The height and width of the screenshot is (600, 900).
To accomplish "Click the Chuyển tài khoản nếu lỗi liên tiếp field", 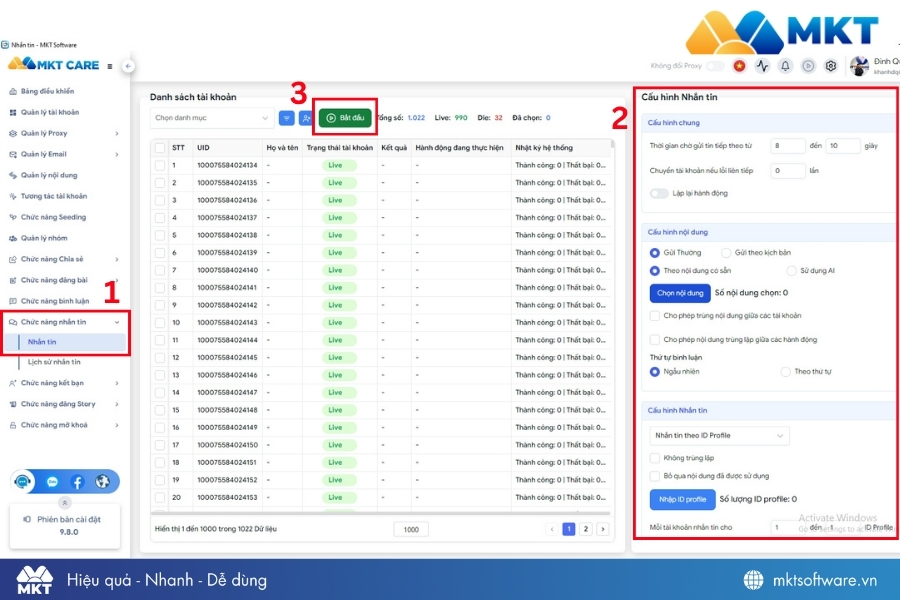I will (x=787, y=171).
